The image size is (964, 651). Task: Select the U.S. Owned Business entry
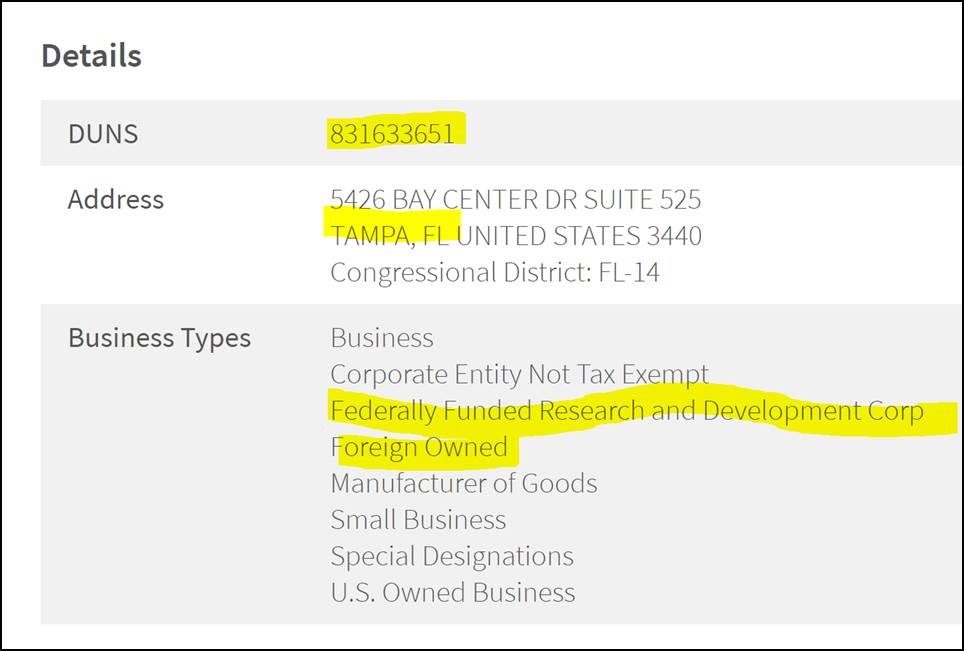pyautogui.click(x=452, y=593)
